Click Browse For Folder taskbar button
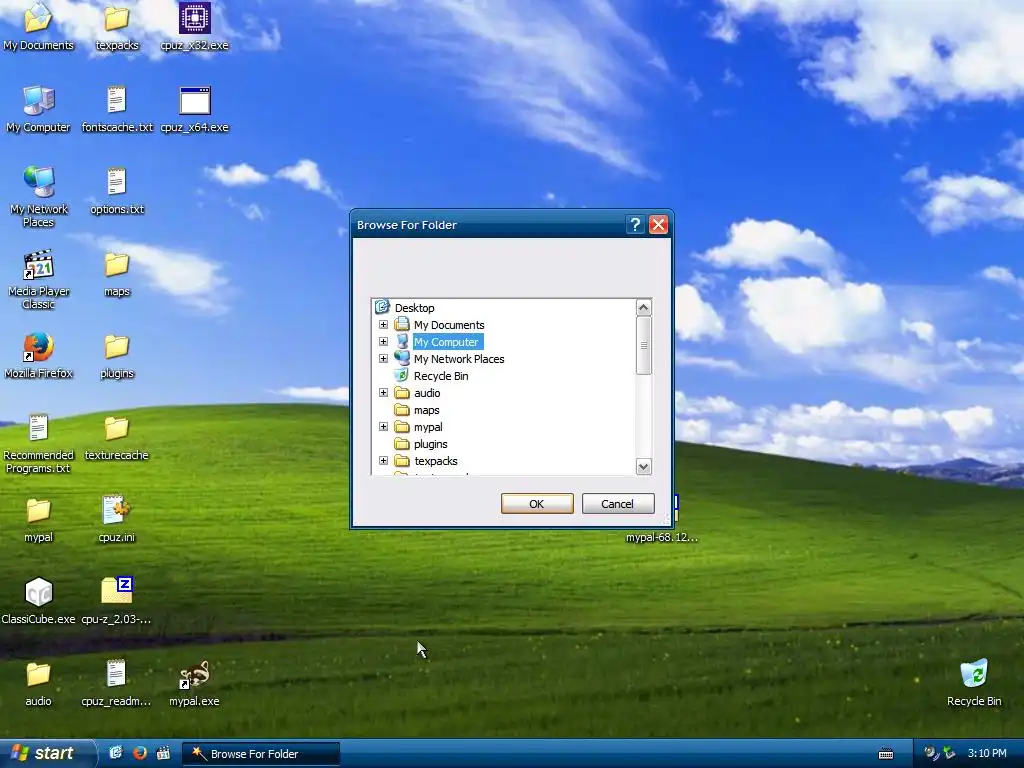This screenshot has height=768, width=1024. [261, 754]
